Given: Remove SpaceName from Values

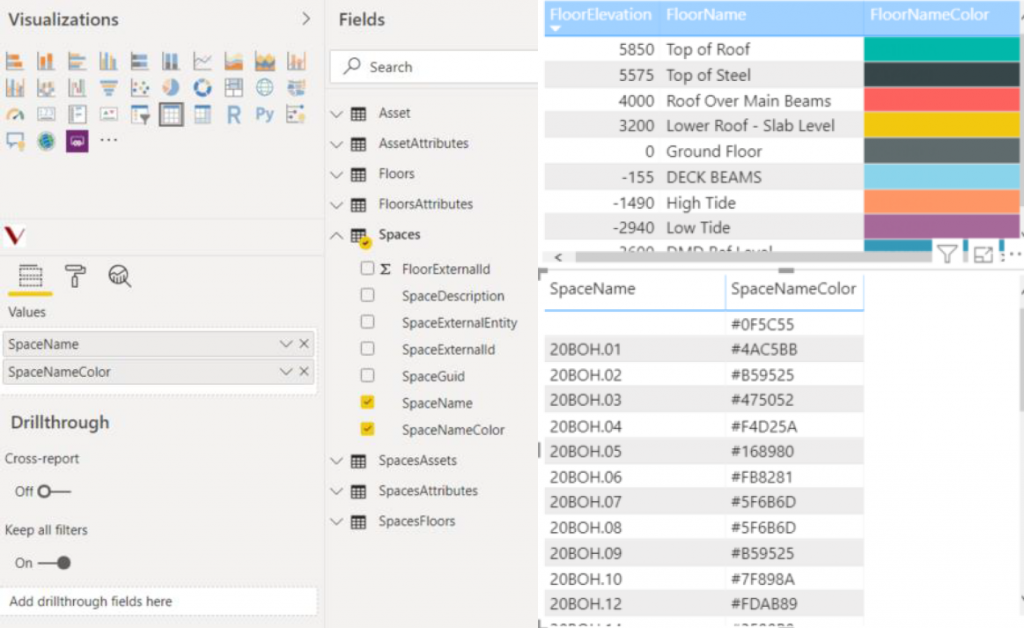Looking at the screenshot, I should click(x=304, y=343).
